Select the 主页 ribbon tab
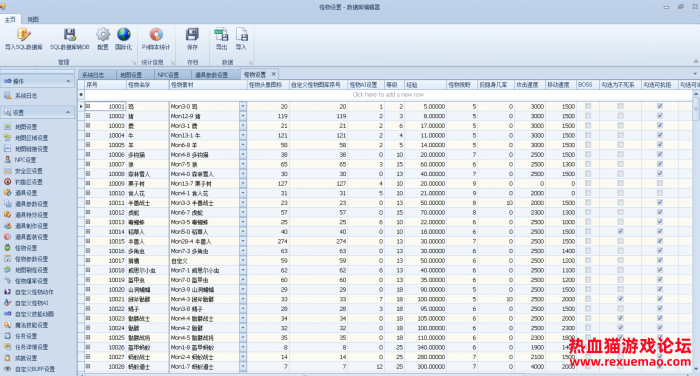Image resolution: width=700 pixels, height=376 pixels. [10, 19]
